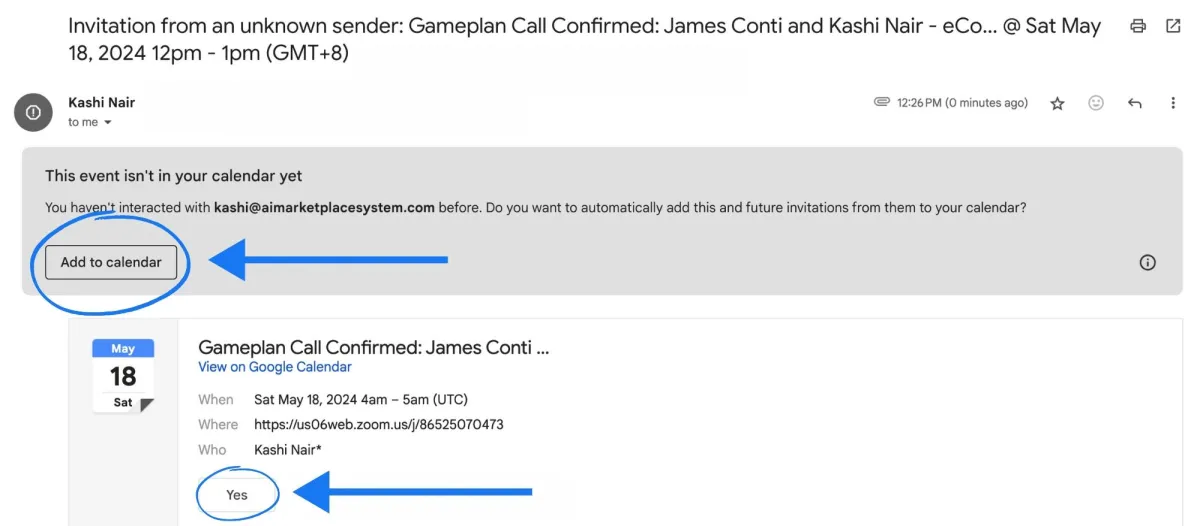Print this email with the printer icon
The width and height of the screenshot is (1200, 526).
click(x=1138, y=27)
